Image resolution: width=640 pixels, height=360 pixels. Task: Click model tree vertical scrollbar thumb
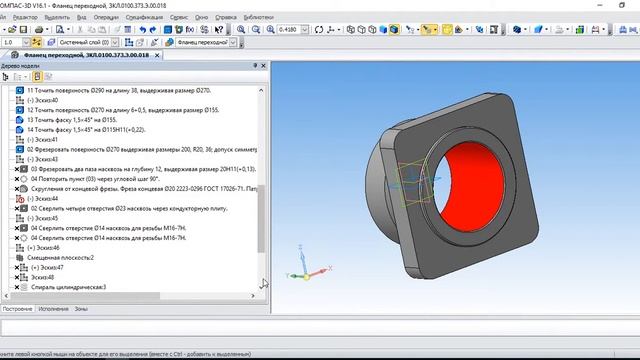261,218
